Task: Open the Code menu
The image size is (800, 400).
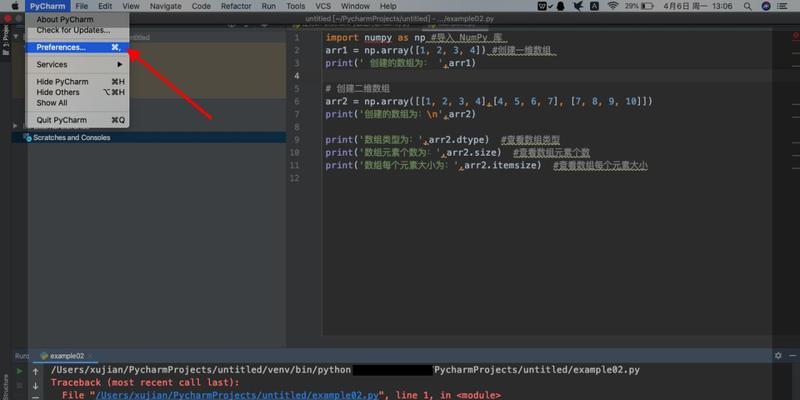Action: pyautogui.click(x=201, y=6)
